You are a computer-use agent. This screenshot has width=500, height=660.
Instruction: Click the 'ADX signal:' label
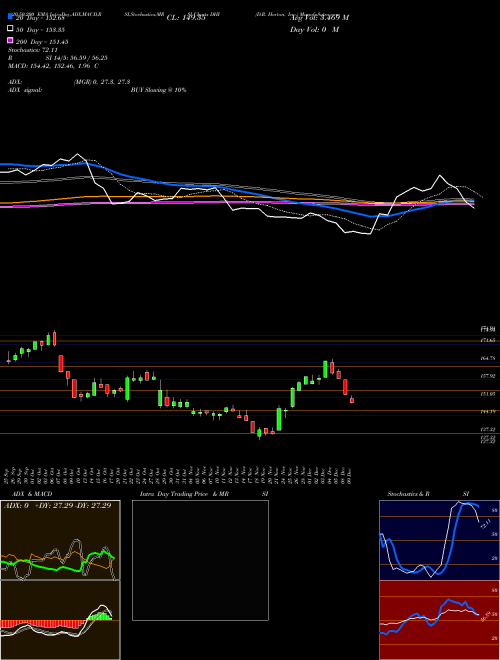(25, 90)
